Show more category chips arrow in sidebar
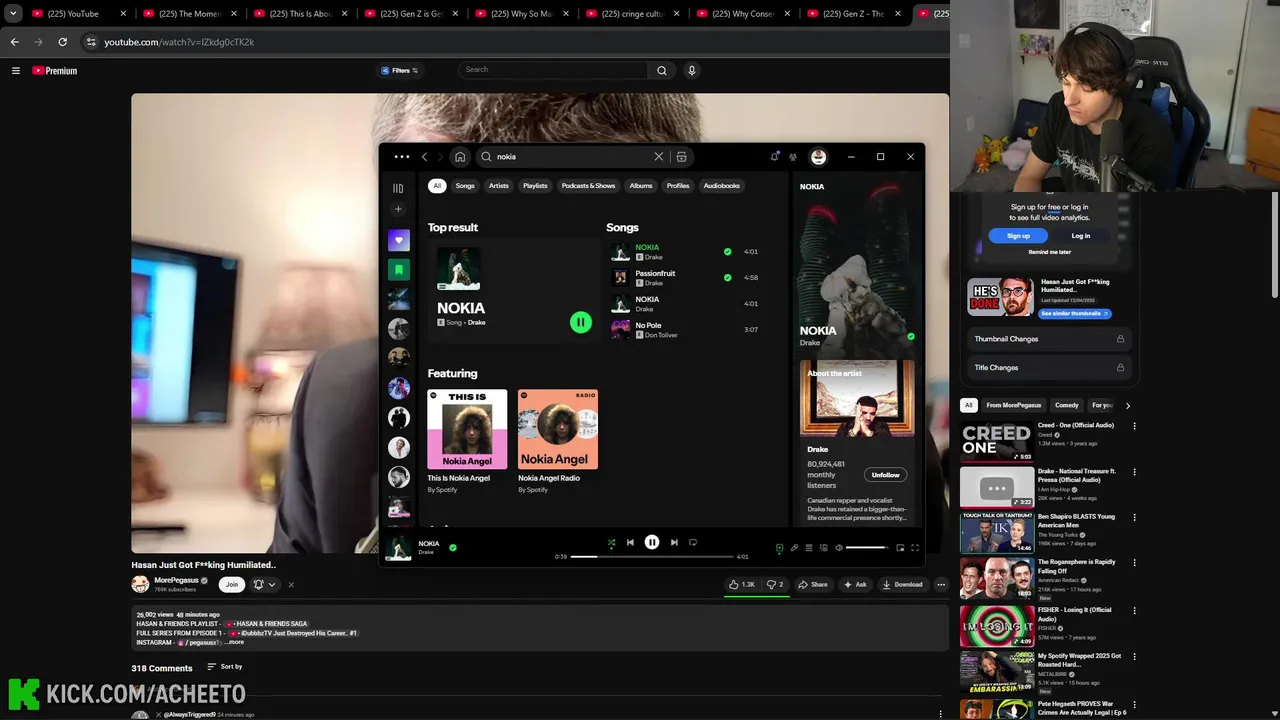1280x720 pixels. (1127, 406)
